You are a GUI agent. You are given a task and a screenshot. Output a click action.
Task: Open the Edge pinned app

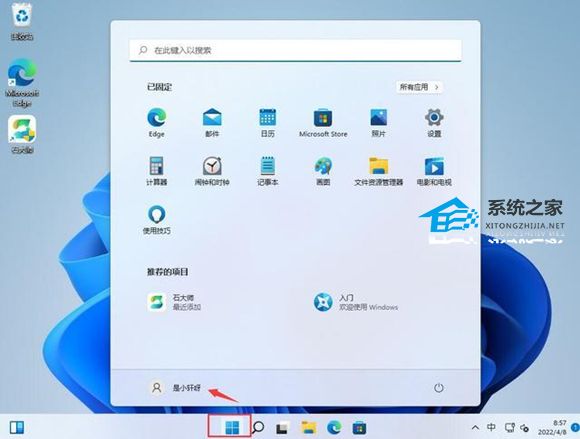157,123
